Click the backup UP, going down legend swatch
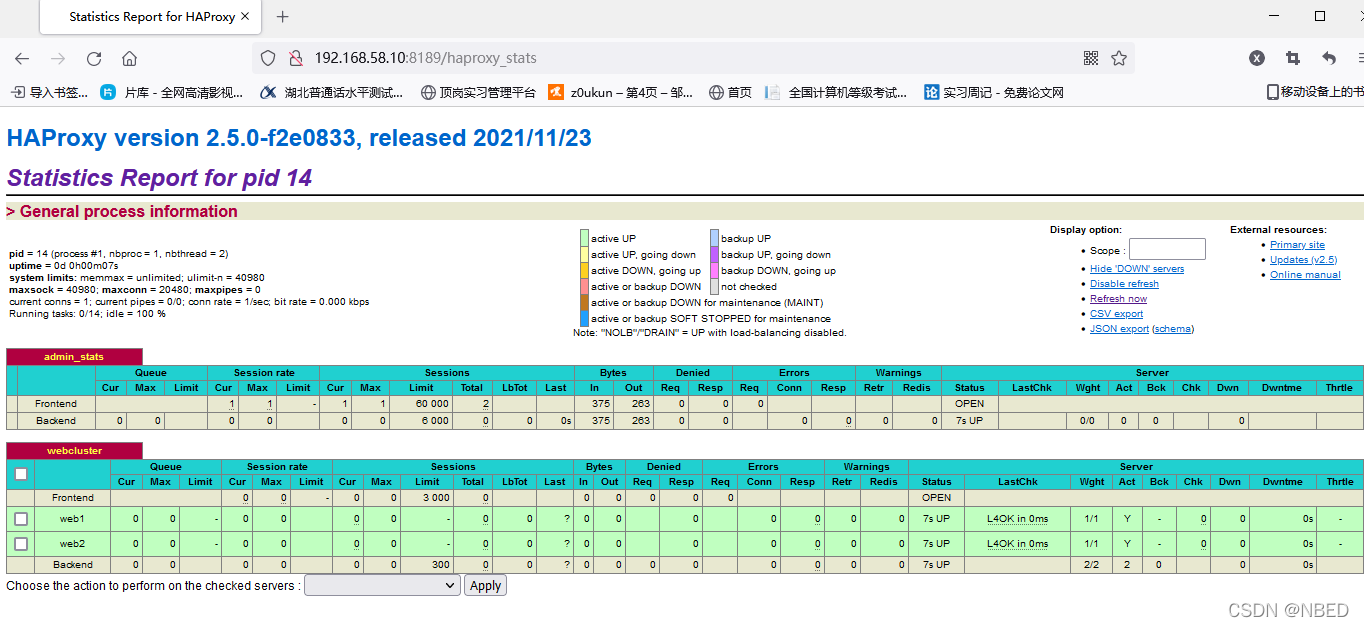1364x627 pixels. pyautogui.click(x=714, y=254)
